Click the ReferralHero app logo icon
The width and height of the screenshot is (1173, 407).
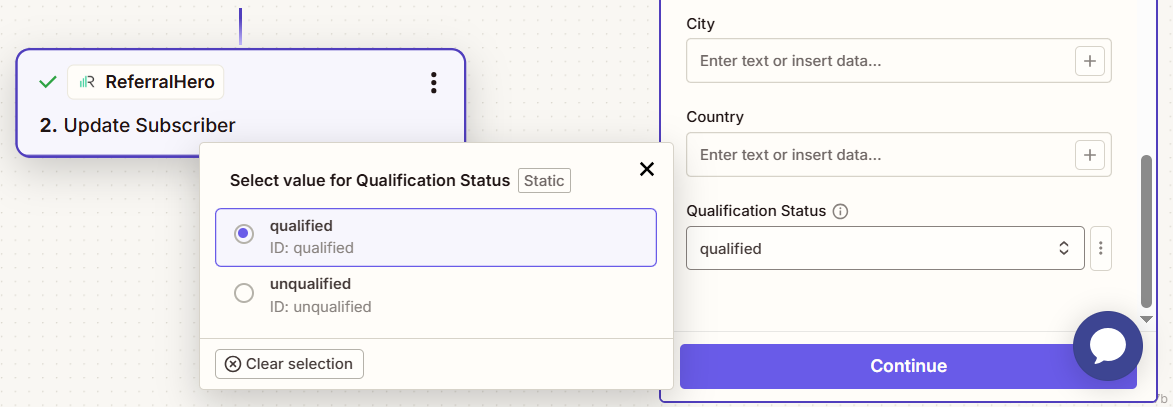pos(87,82)
